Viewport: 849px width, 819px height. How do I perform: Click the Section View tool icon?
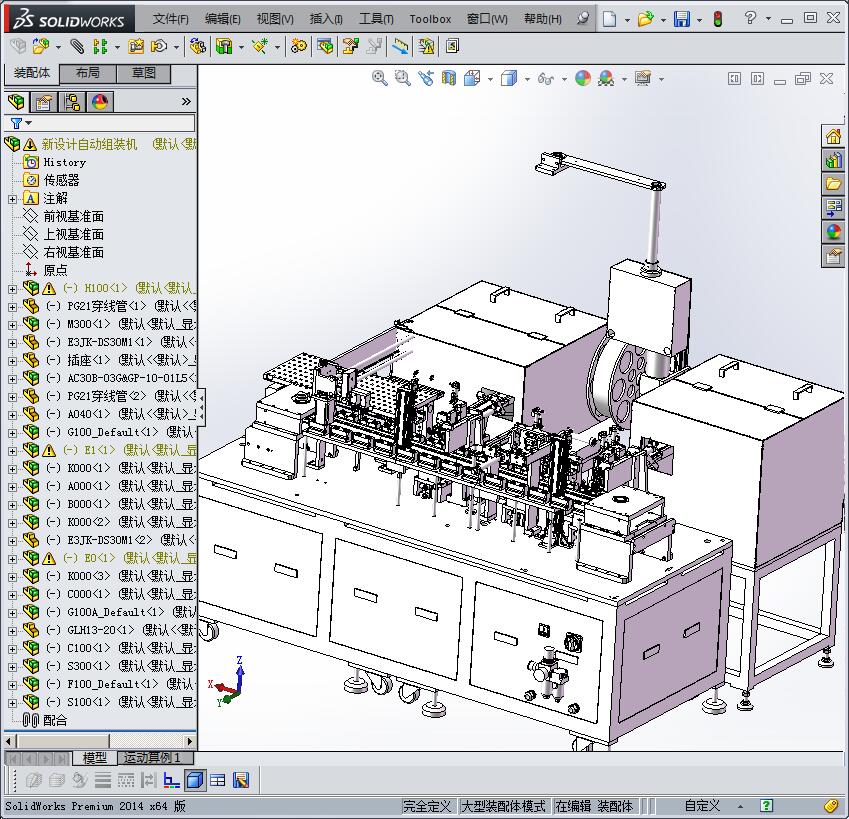click(x=448, y=78)
